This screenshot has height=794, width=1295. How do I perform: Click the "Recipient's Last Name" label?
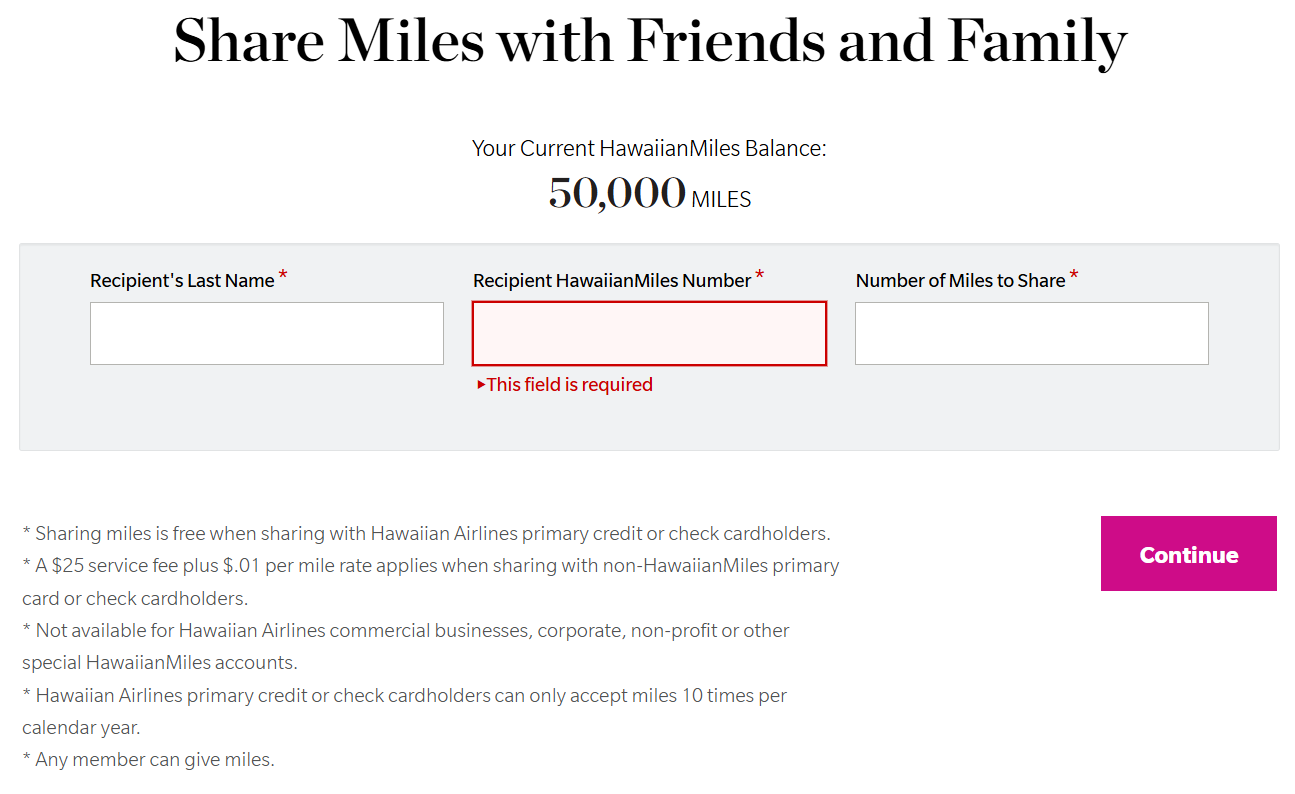(182, 281)
